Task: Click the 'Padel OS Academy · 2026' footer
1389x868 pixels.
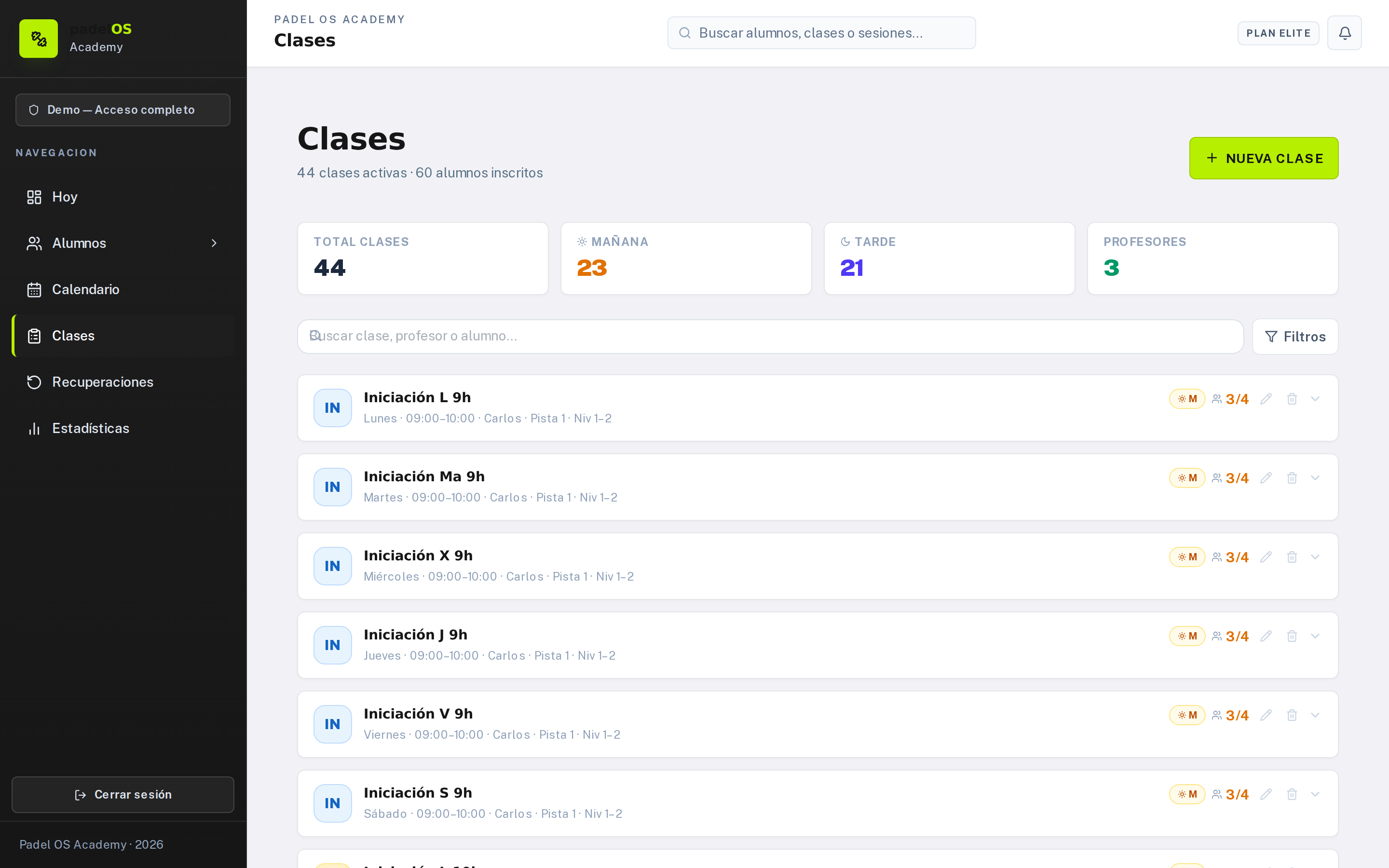Action: (x=91, y=844)
